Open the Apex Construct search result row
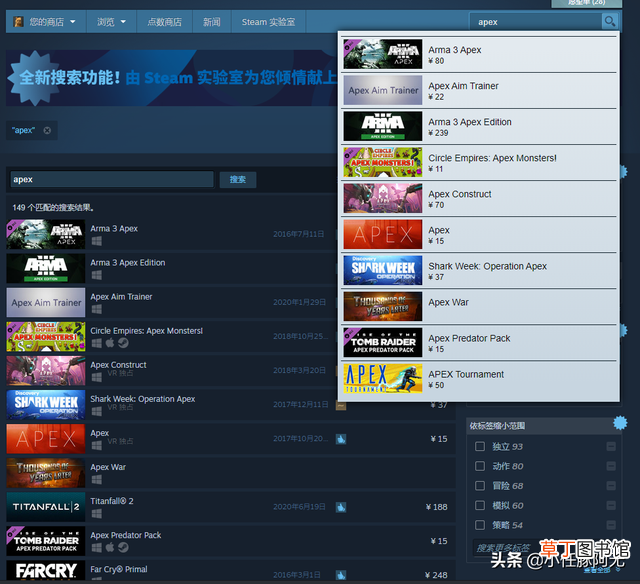640x584 pixels. click(x=171, y=371)
